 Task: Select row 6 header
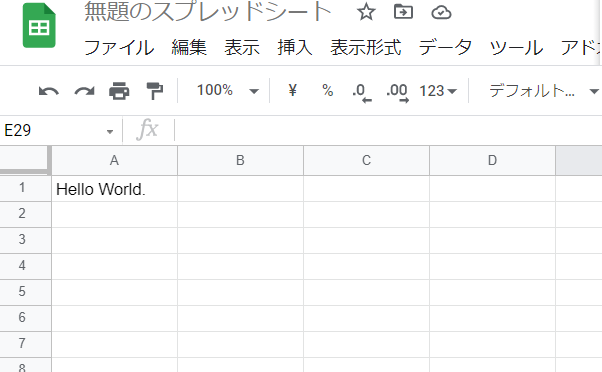point(25,318)
